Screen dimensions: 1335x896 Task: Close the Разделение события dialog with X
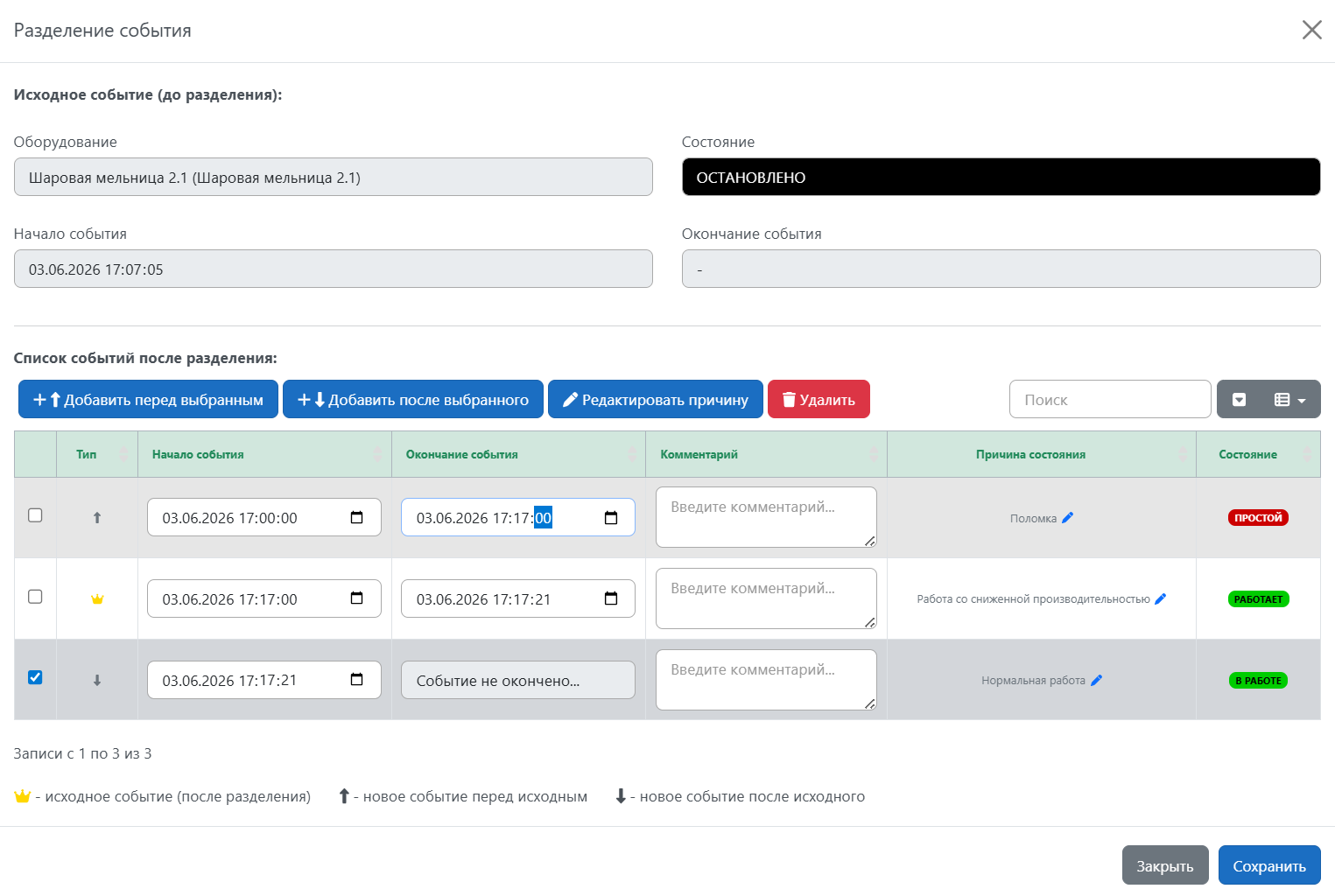1311,31
